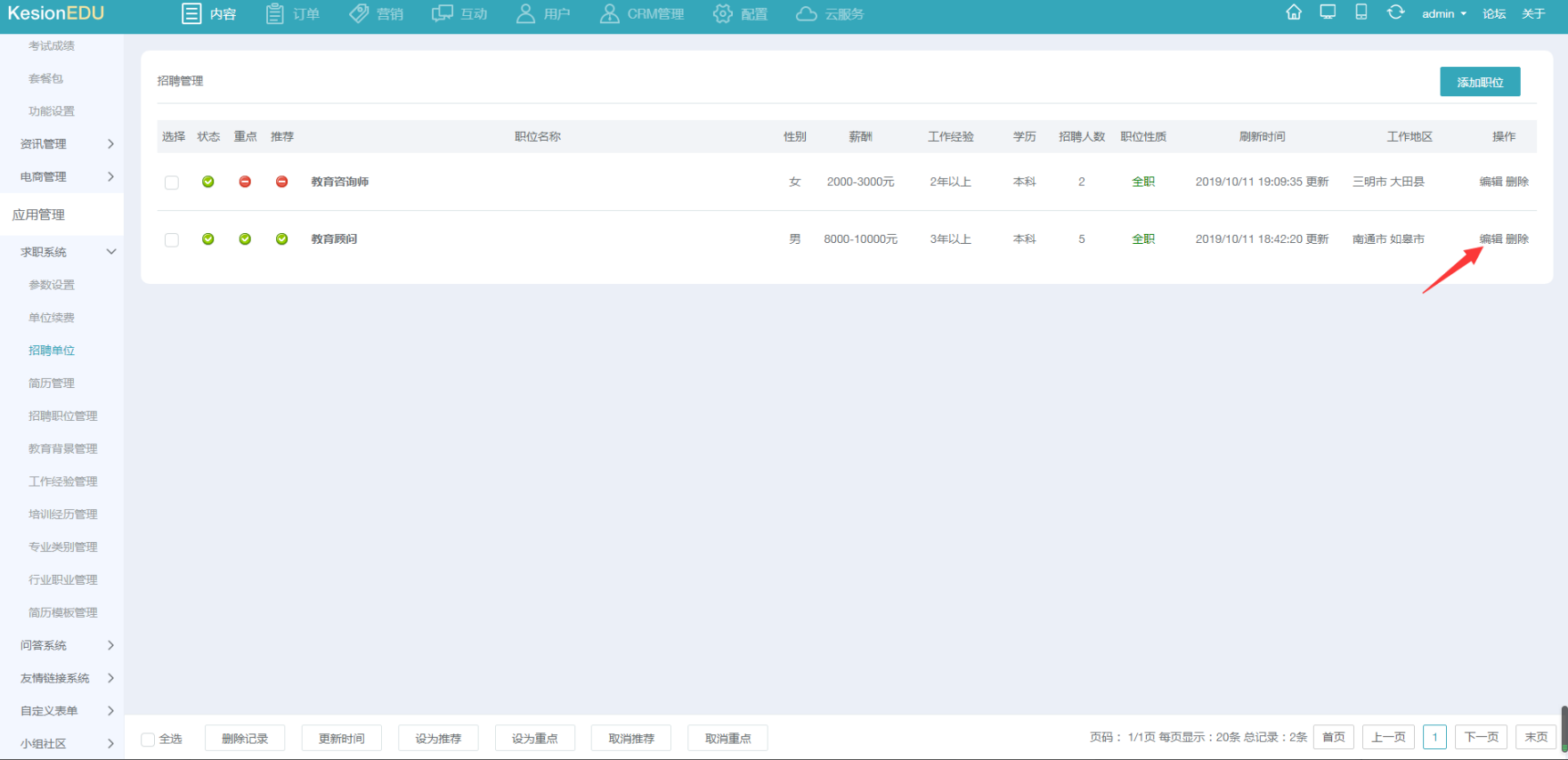
Task: Open the admin user dropdown
Action: coord(1443,14)
